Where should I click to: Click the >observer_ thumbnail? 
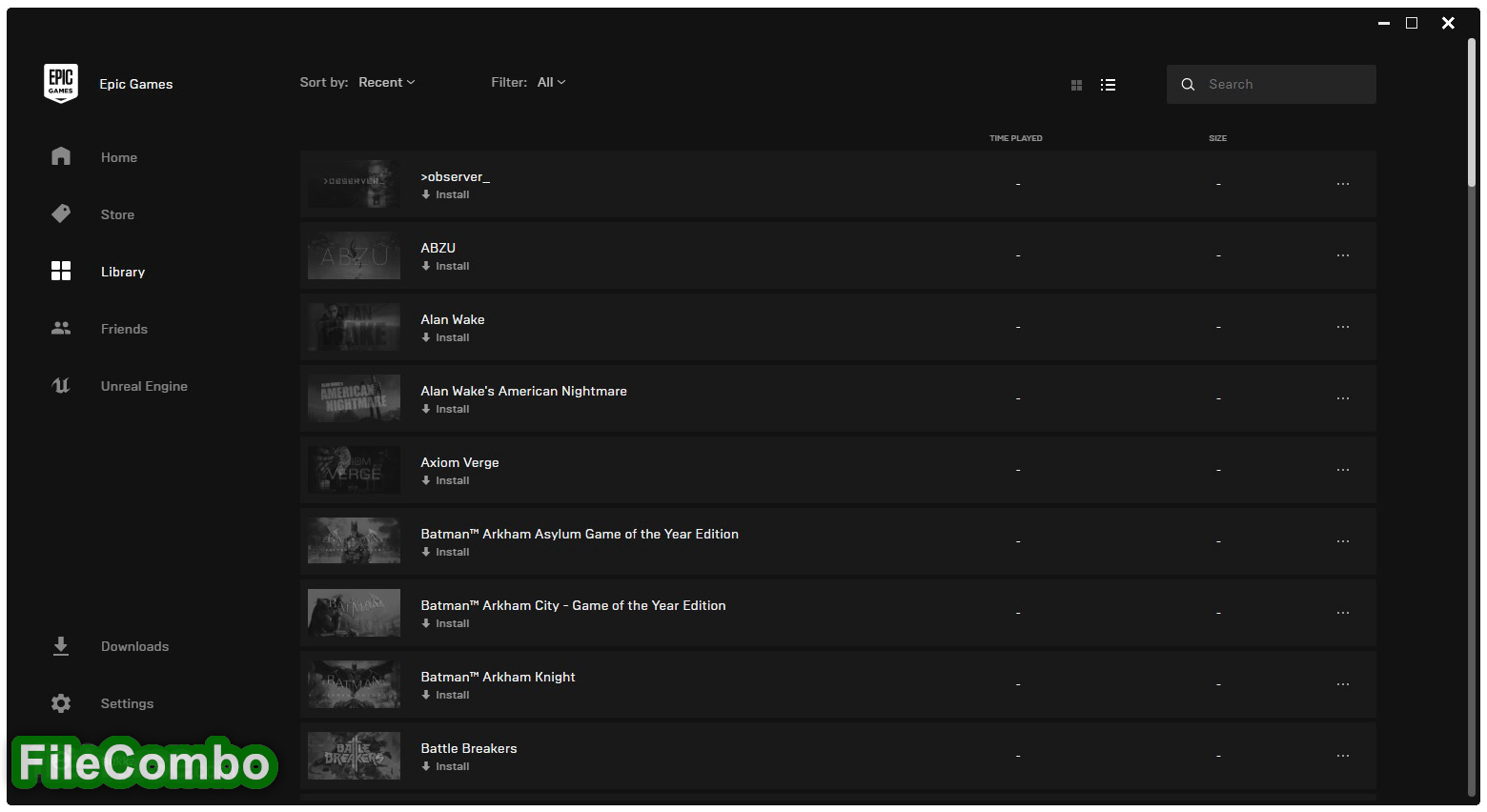(354, 184)
